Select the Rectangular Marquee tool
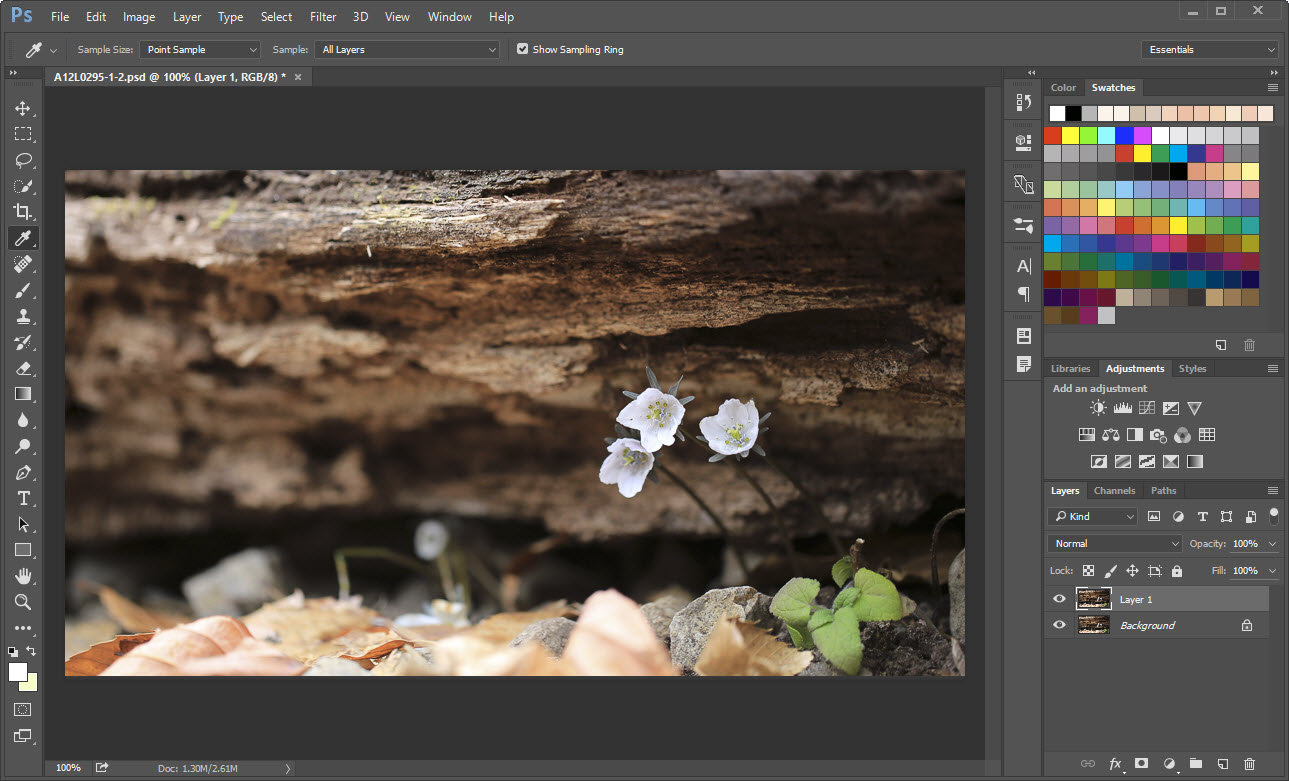Screen dimensions: 1289x781 pos(22,134)
